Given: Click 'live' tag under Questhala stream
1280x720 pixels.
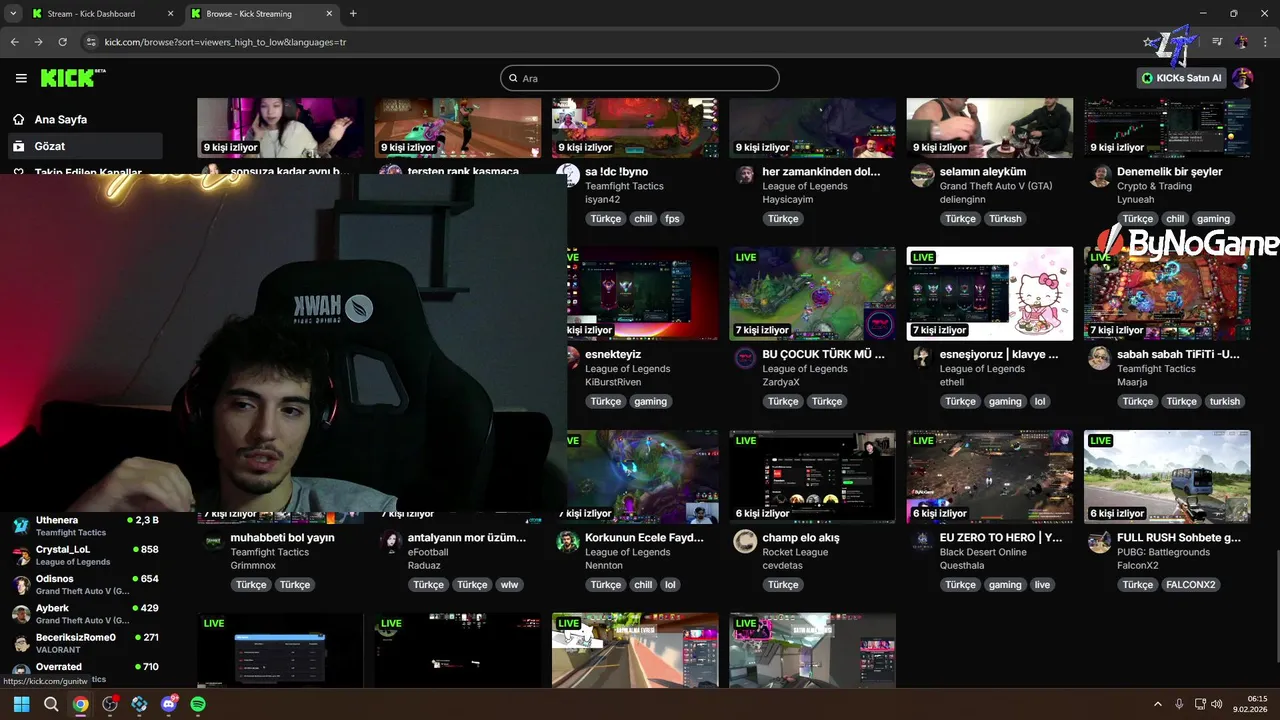Looking at the screenshot, I should [1042, 585].
